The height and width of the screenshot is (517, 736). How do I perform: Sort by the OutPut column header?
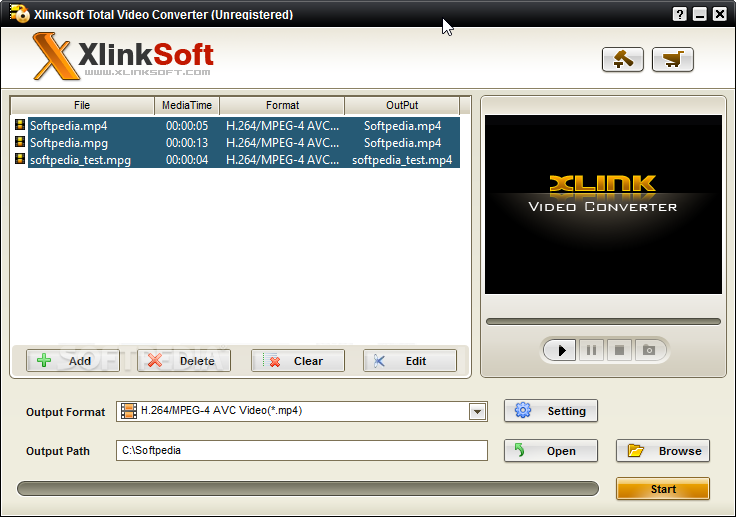(x=402, y=105)
